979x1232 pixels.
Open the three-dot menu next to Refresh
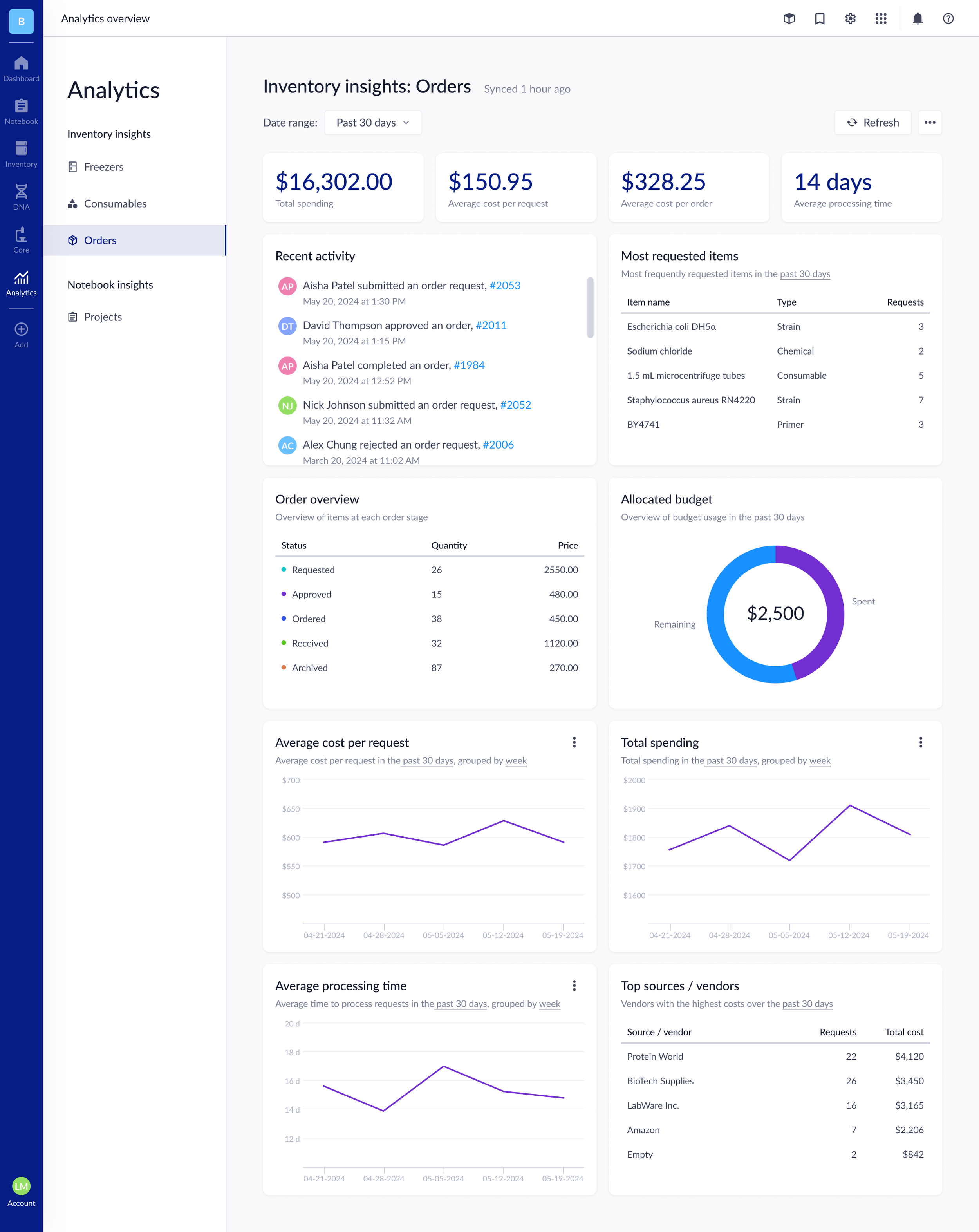[930, 122]
